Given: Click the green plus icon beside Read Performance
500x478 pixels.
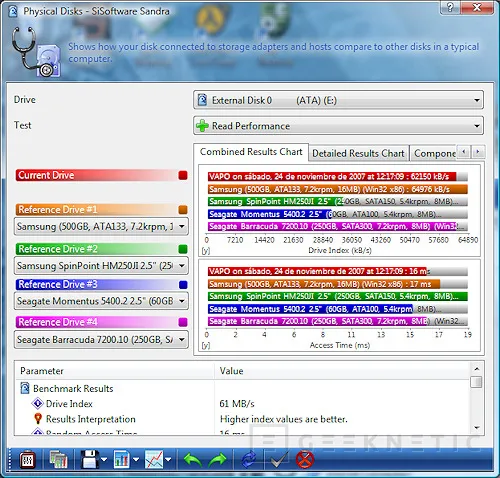Looking at the screenshot, I should click(202, 126).
